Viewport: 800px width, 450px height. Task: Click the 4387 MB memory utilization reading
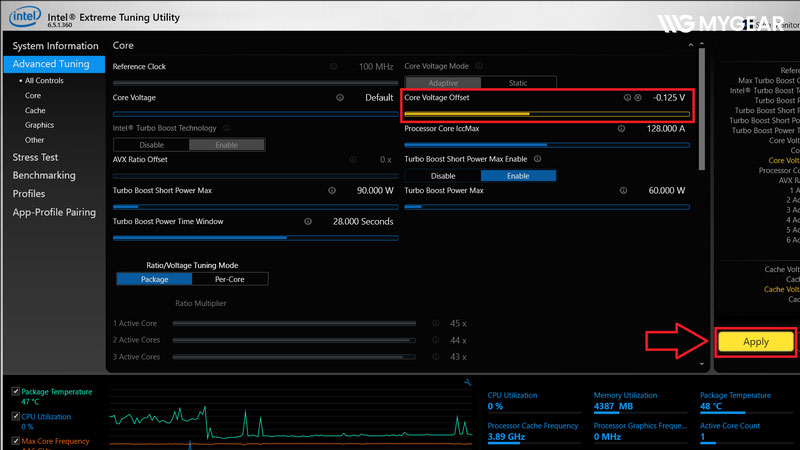[x=613, y=406]
